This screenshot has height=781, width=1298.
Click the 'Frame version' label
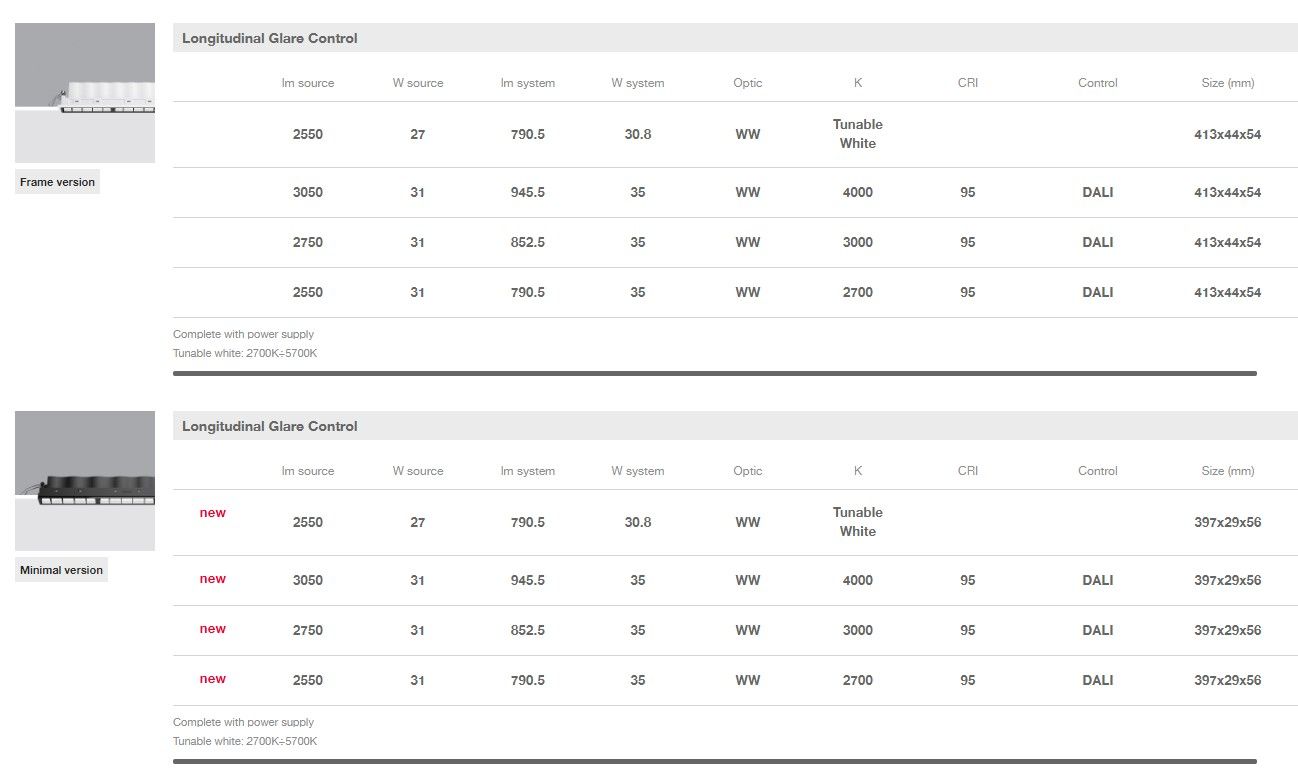click(57, 182)
